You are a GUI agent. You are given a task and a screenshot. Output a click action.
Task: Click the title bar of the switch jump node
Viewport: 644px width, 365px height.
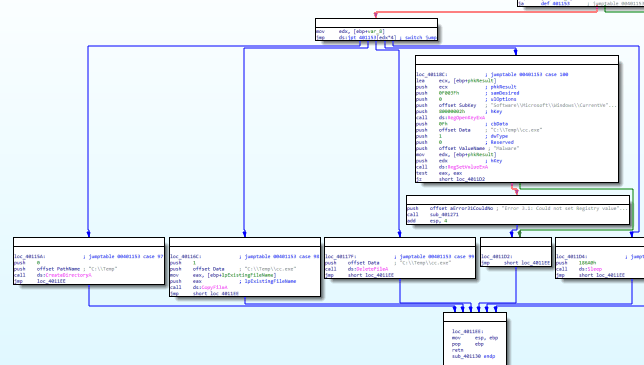tap(376, 23)
